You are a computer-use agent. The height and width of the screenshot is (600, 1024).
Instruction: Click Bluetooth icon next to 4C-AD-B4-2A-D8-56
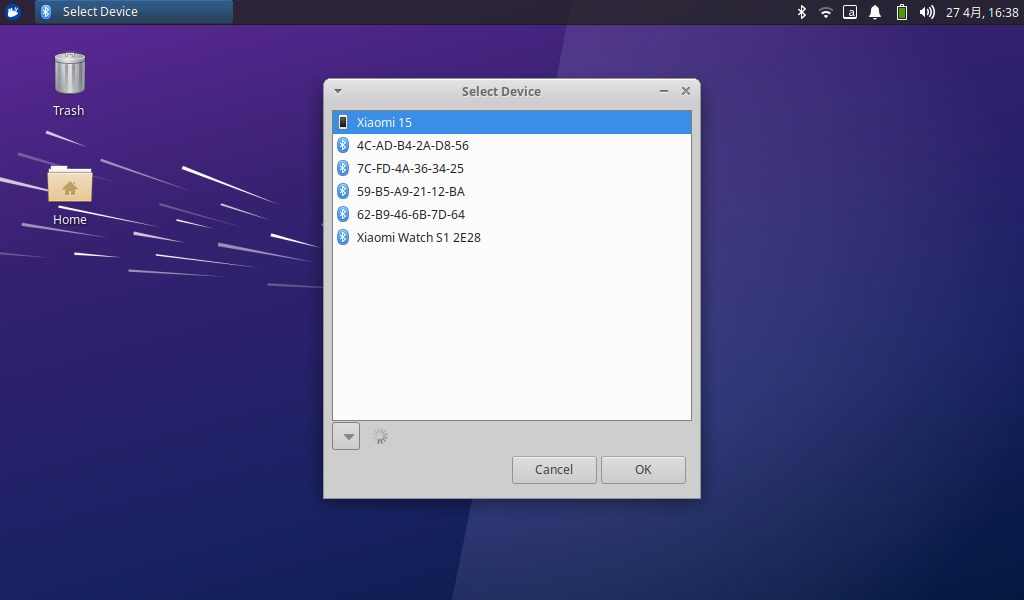343,145
